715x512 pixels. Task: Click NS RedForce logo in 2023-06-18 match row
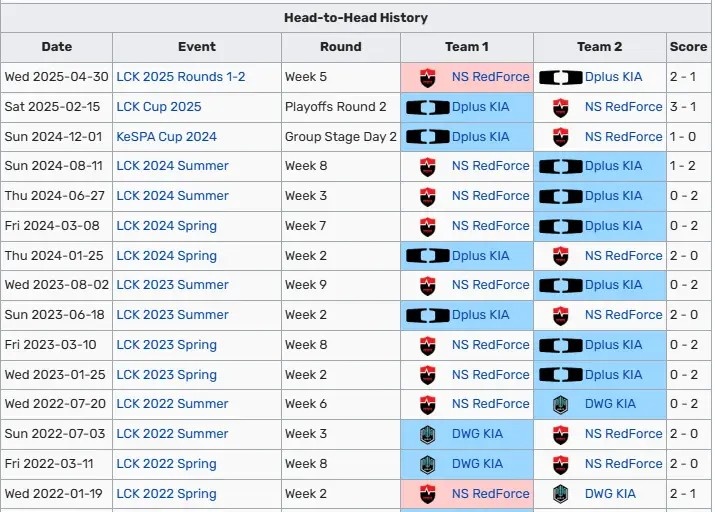point(561,315)
